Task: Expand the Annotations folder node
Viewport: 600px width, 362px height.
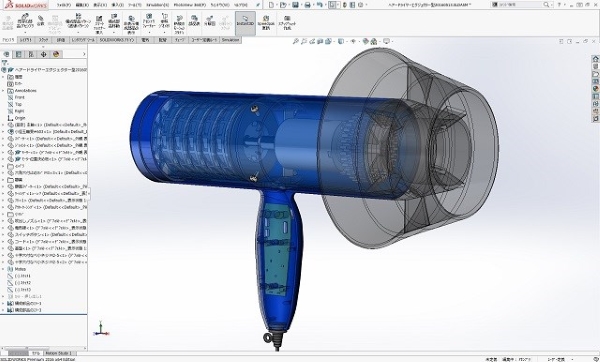Action: [3, 91]
